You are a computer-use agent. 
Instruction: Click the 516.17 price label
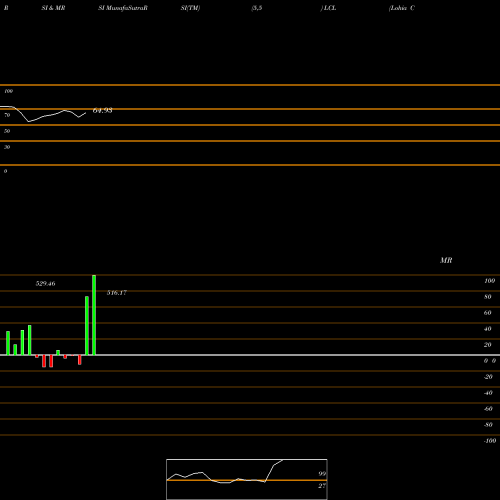pyautogui.click(x=117, y=293)
